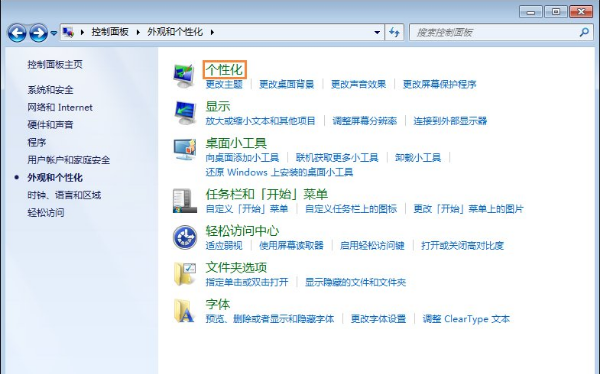Click the 向桌面添加小工具 link
Screen dimensions: 600x374
click(x=242, y=158)
